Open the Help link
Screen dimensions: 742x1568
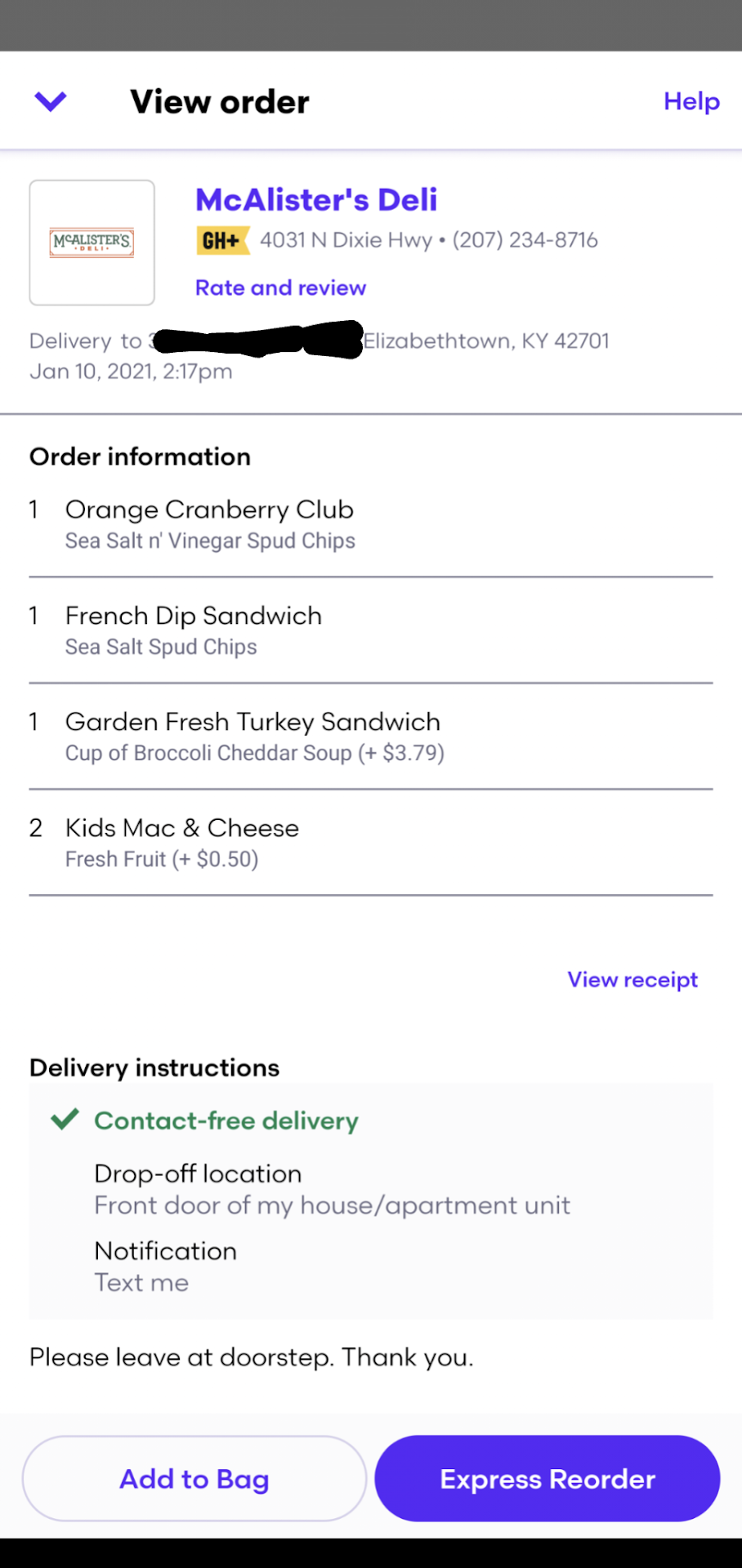point(691,101)
